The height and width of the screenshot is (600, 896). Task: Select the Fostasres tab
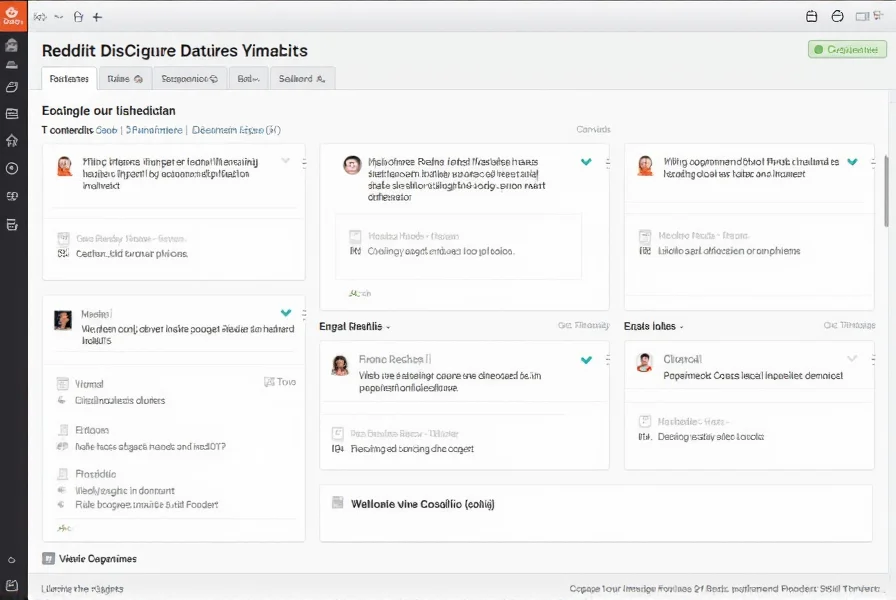pyautogui.click(x=69, y=78)
